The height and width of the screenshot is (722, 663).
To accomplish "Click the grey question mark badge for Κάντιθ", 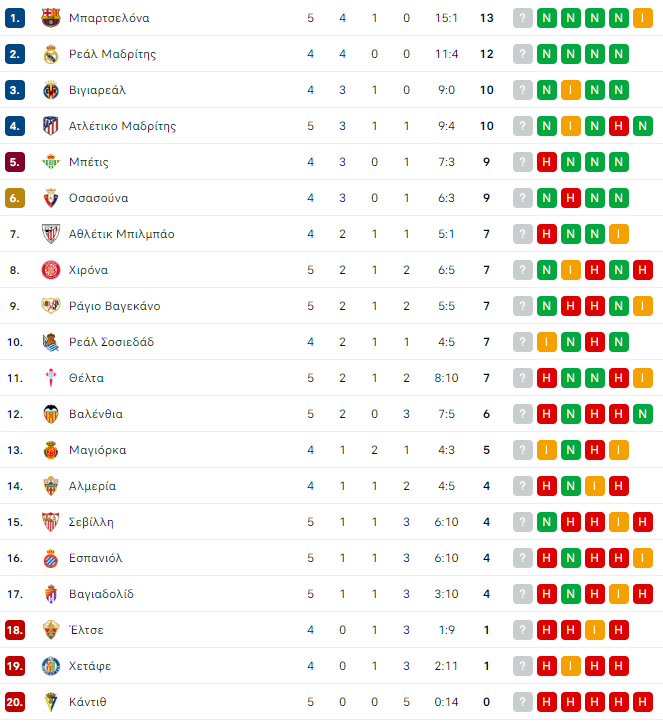I will (523, 702).
